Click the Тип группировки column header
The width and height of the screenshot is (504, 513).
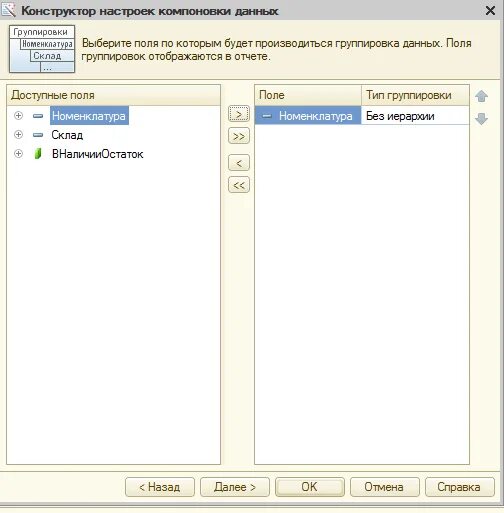tap(415, 95)
